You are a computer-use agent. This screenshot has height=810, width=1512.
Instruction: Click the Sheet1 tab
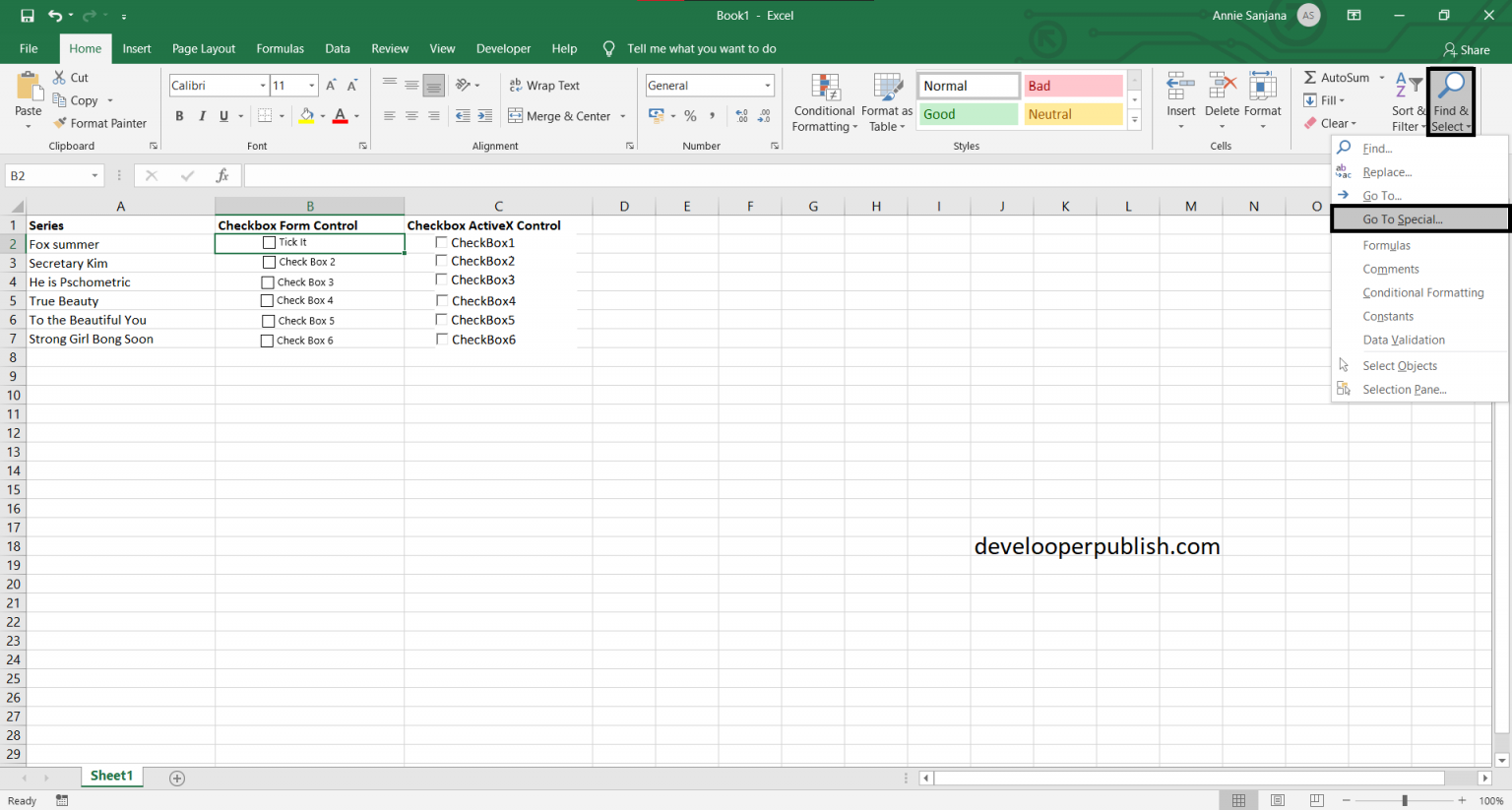[x=111, y=776]
